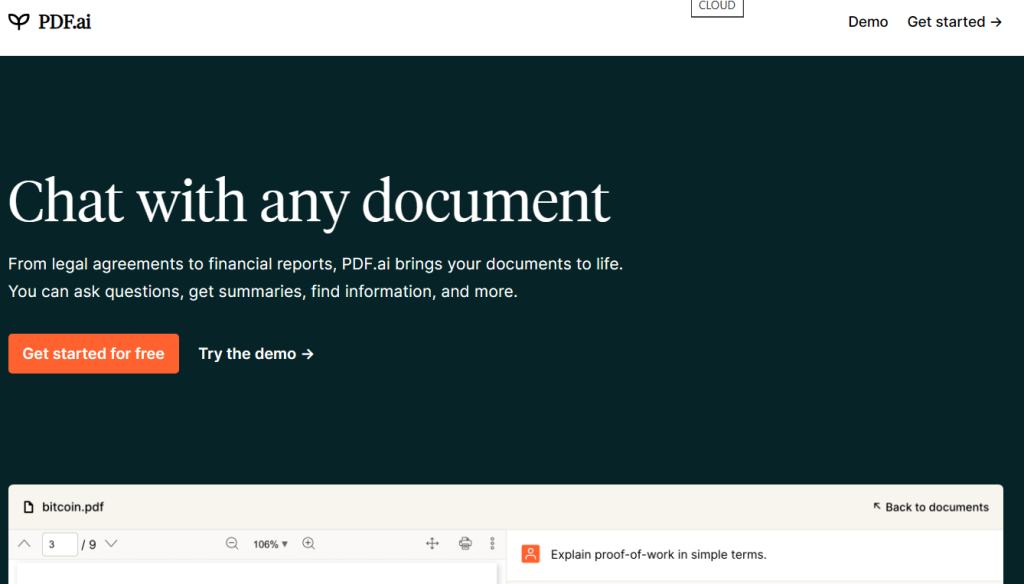Click the Get started for free button
The height and width of the screenshot is (584, 1024).
[x=93, y=353]
